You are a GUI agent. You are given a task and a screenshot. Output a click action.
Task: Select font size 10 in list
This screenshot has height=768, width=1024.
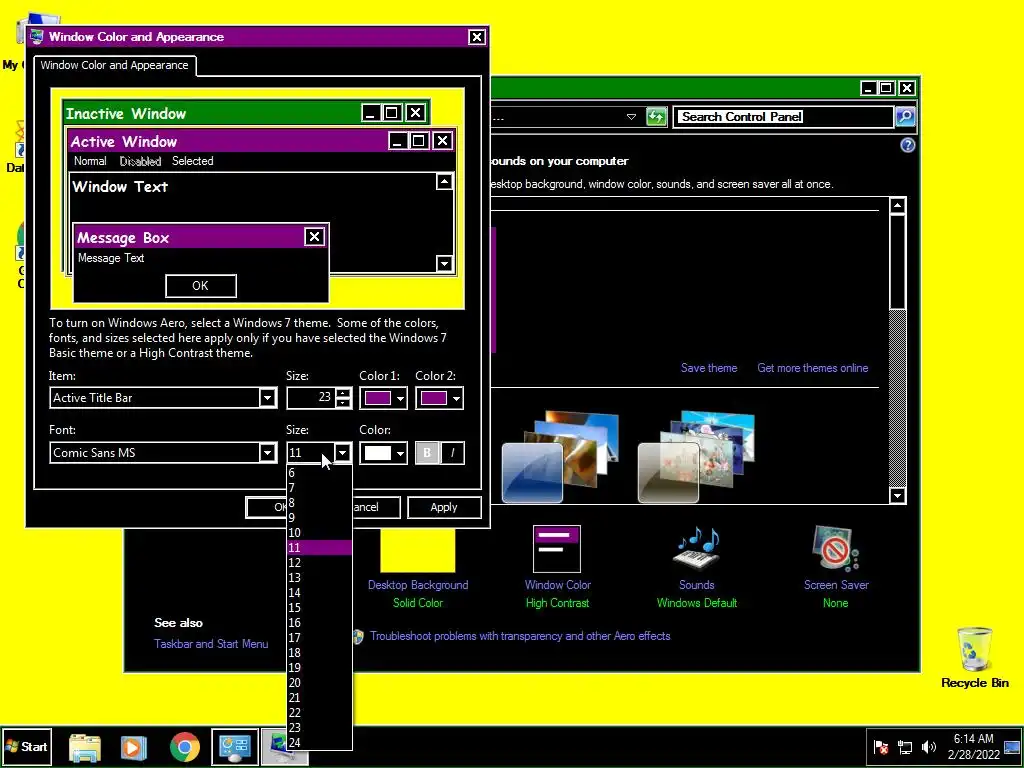coord(319,533)
